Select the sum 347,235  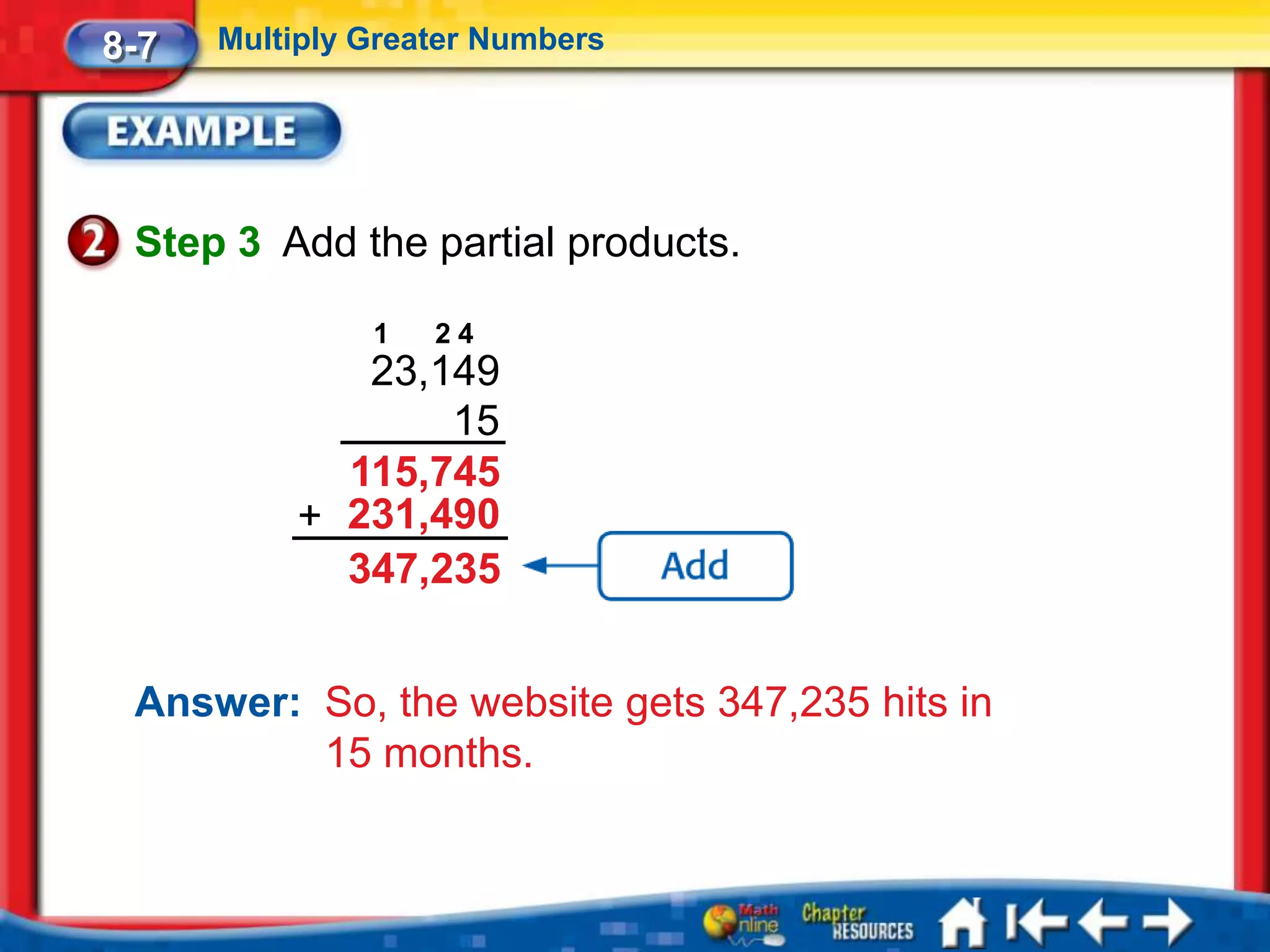coord(424,568)
